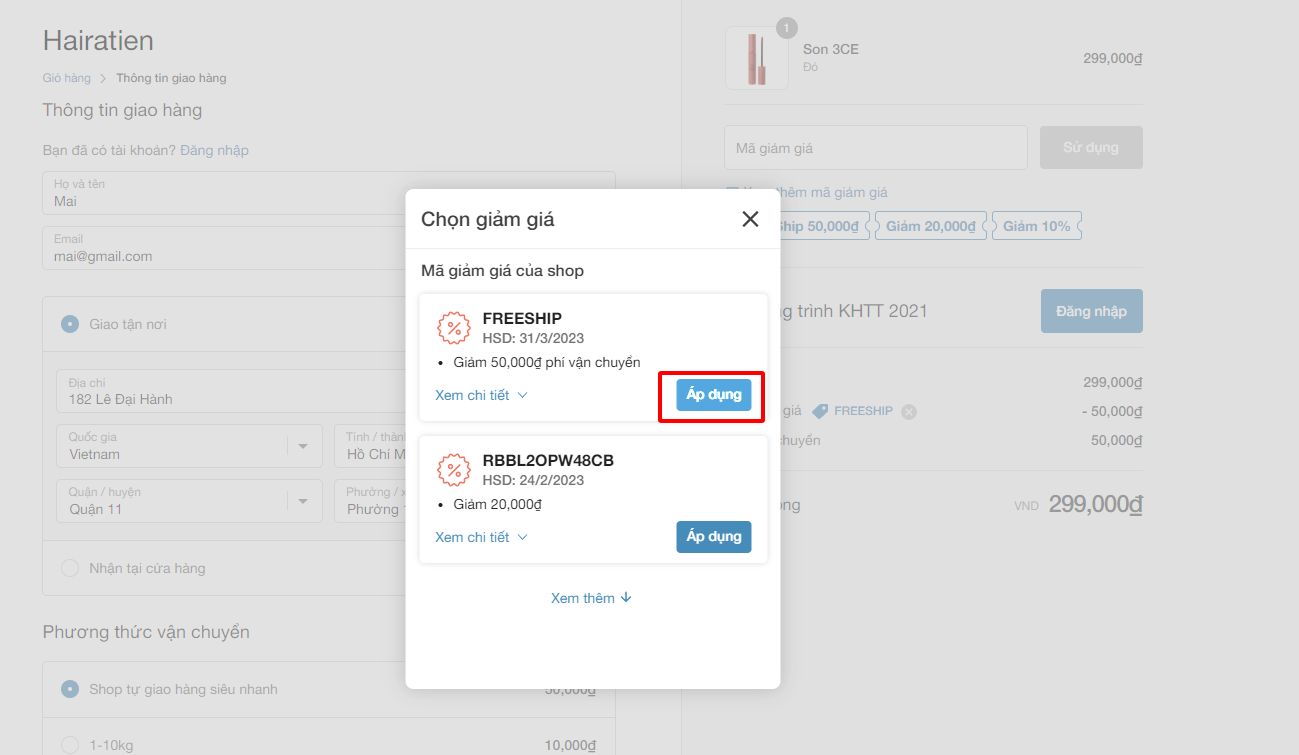Choose Shop tự giao hàng siêu nhanh
Screen dimensions: 1299x755
tap(70, 689)
